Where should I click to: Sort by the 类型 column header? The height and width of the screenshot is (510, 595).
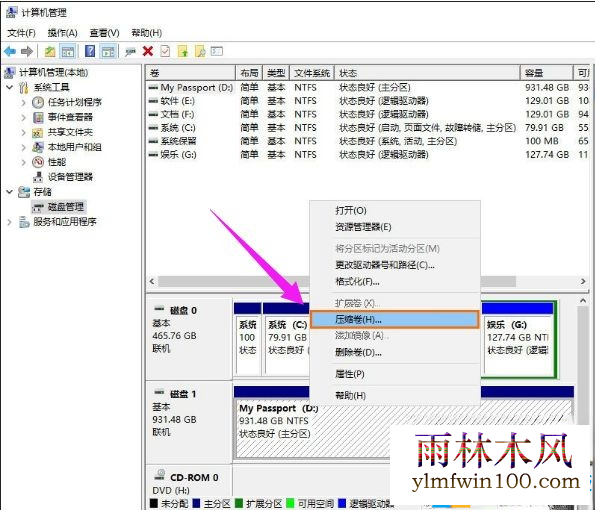pyautogui.click(x=276, y=73)
